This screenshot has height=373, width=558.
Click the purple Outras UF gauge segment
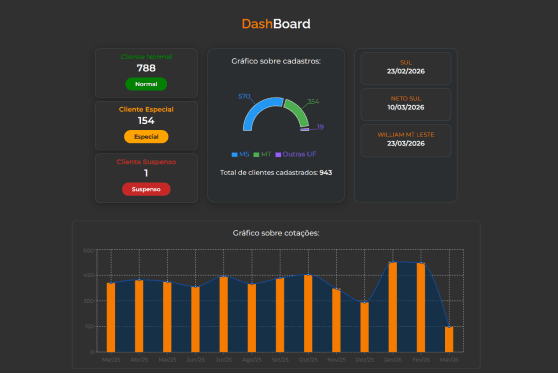(305, 130)
